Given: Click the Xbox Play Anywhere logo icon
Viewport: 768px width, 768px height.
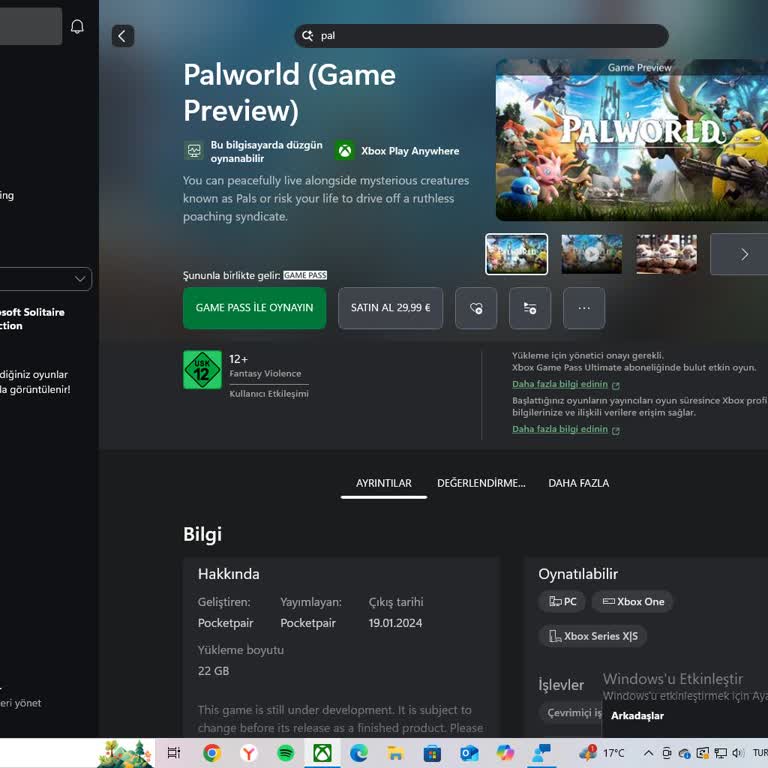Looking at the screenshot, I should 345,151.
